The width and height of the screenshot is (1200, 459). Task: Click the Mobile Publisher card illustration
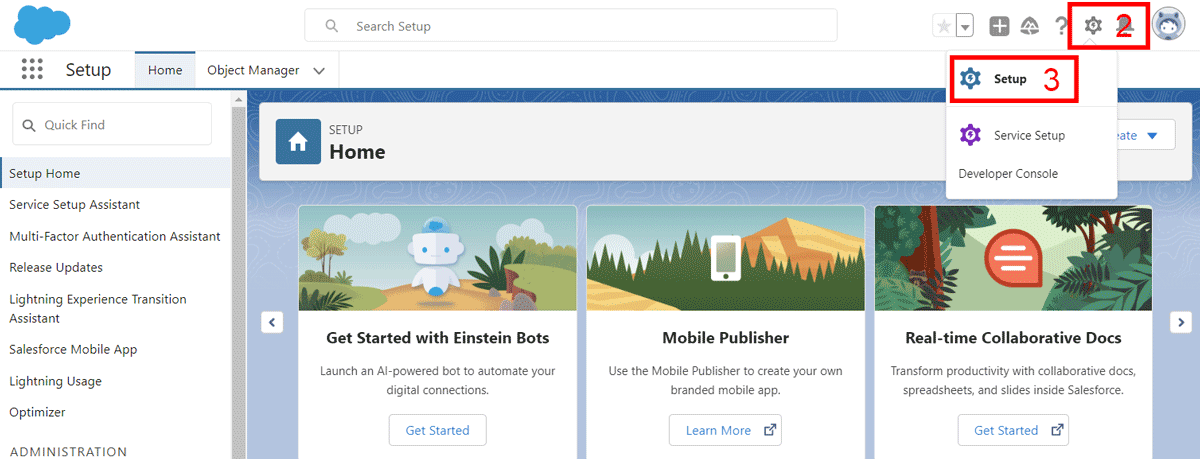click(725, 258)
